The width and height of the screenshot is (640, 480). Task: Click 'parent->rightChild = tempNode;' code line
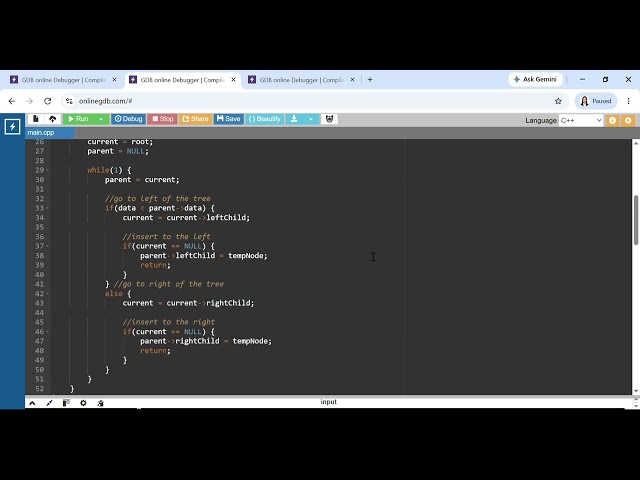point(206,341)
